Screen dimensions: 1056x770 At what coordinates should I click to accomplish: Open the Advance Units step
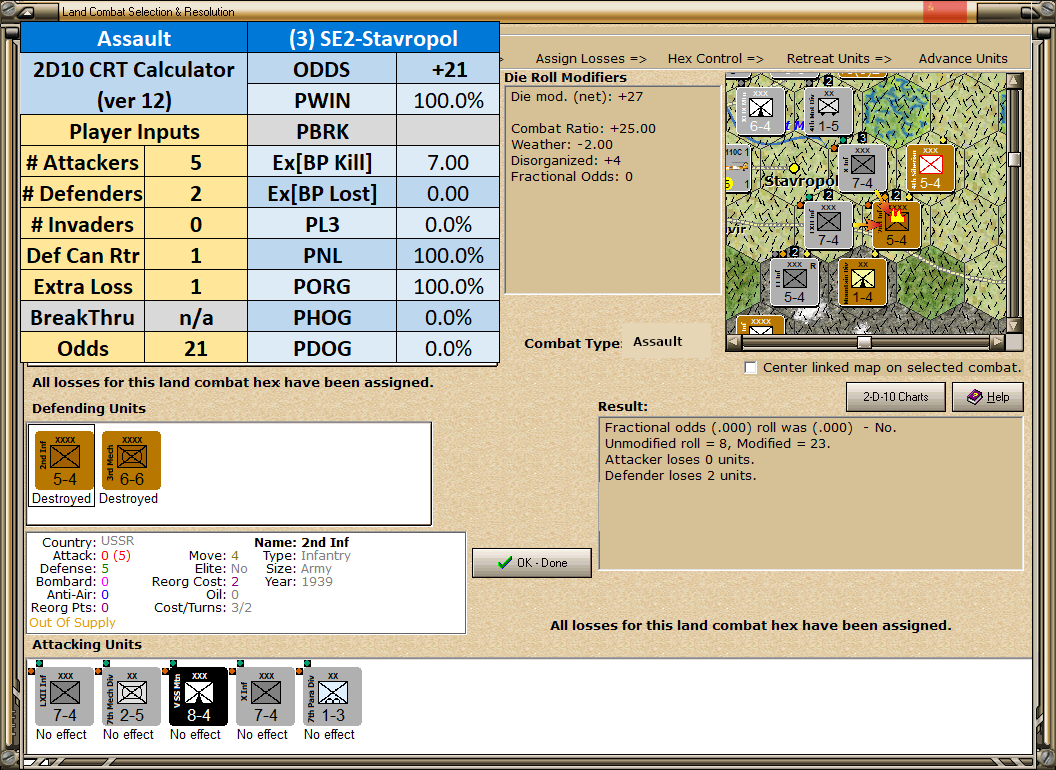click(x=963, y=59)
